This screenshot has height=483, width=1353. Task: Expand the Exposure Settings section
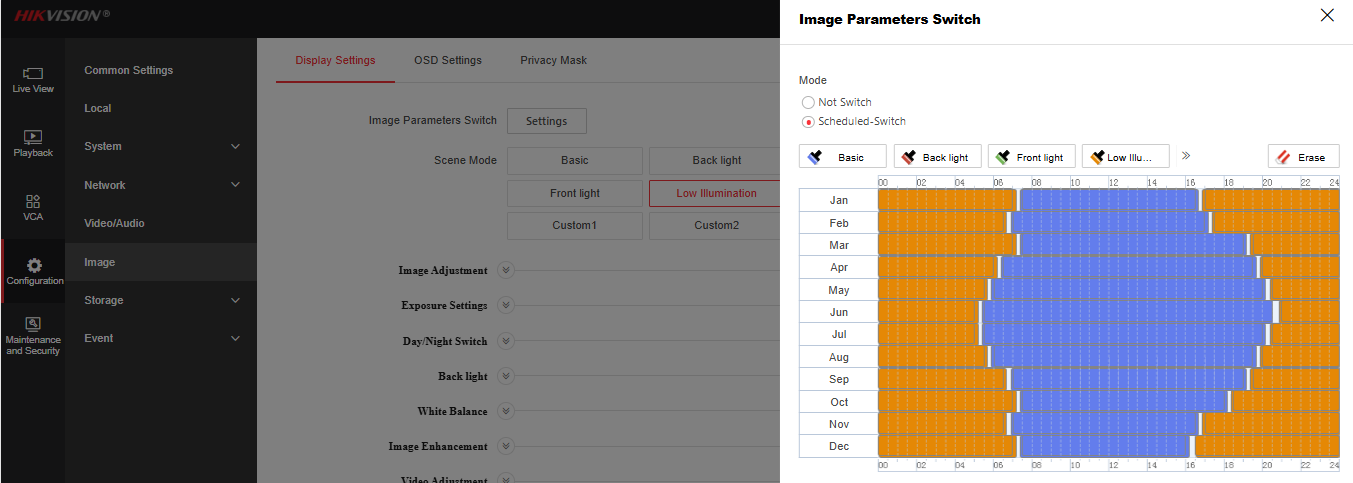(x=505, y=305)
